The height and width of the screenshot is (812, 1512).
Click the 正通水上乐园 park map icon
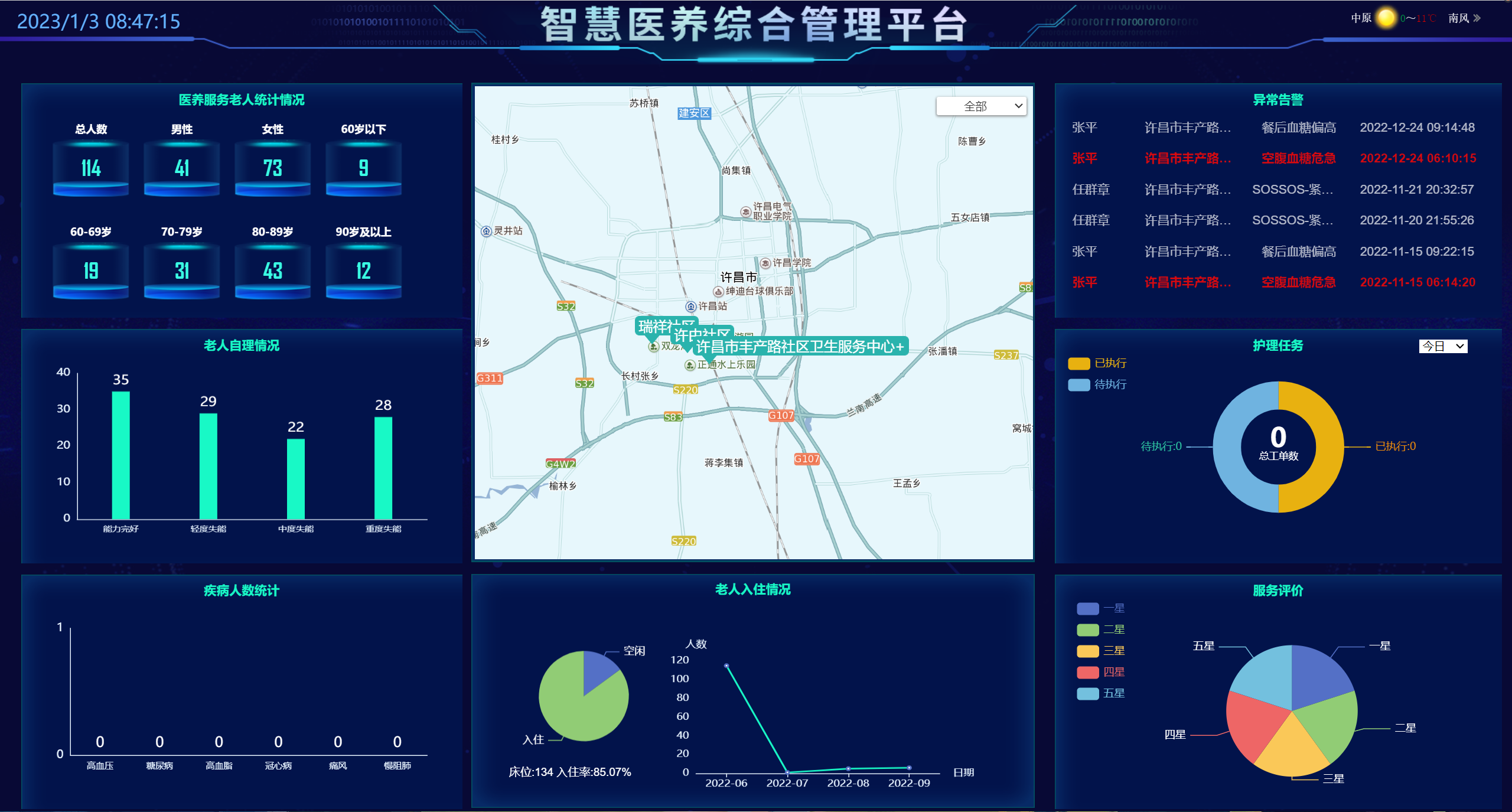689,365
